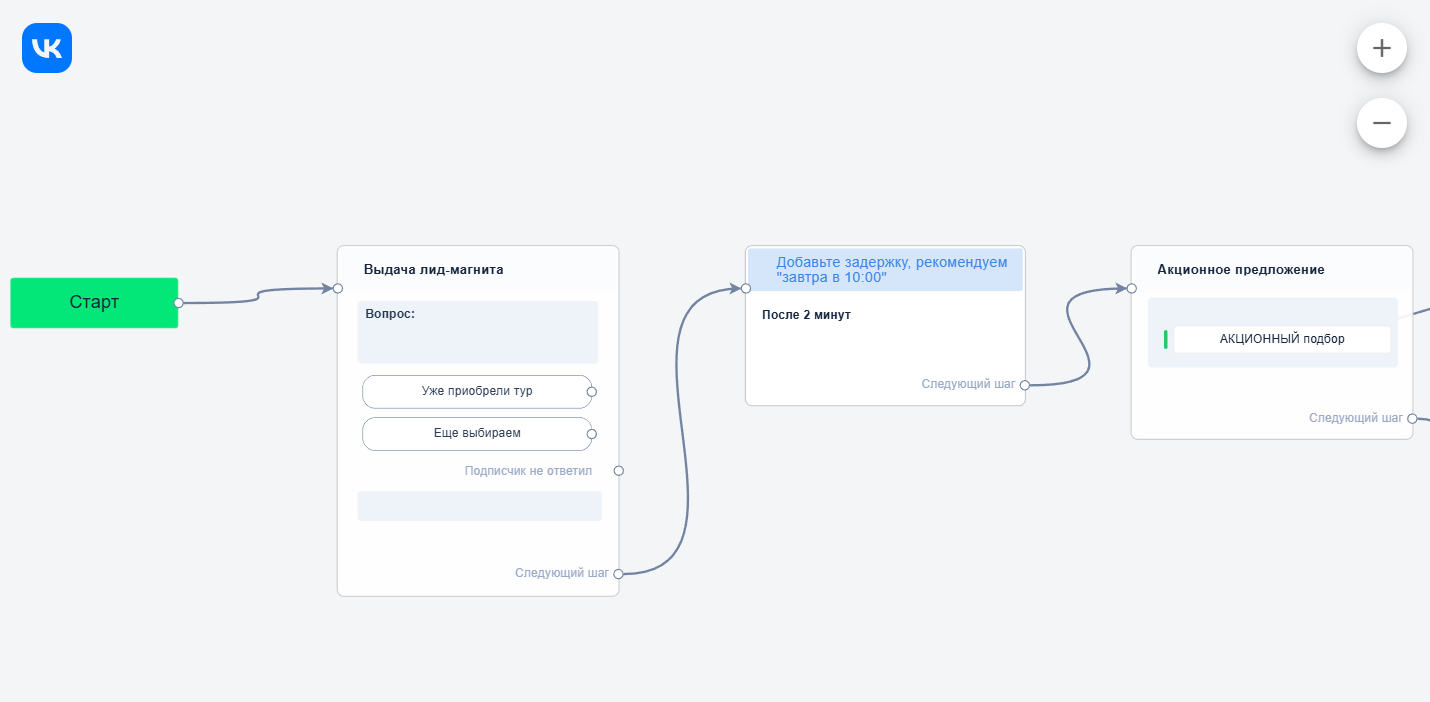Click the Подписчик не ответил output connector
The width and height of the screenshot is (1430, 702).
(618, 470)
